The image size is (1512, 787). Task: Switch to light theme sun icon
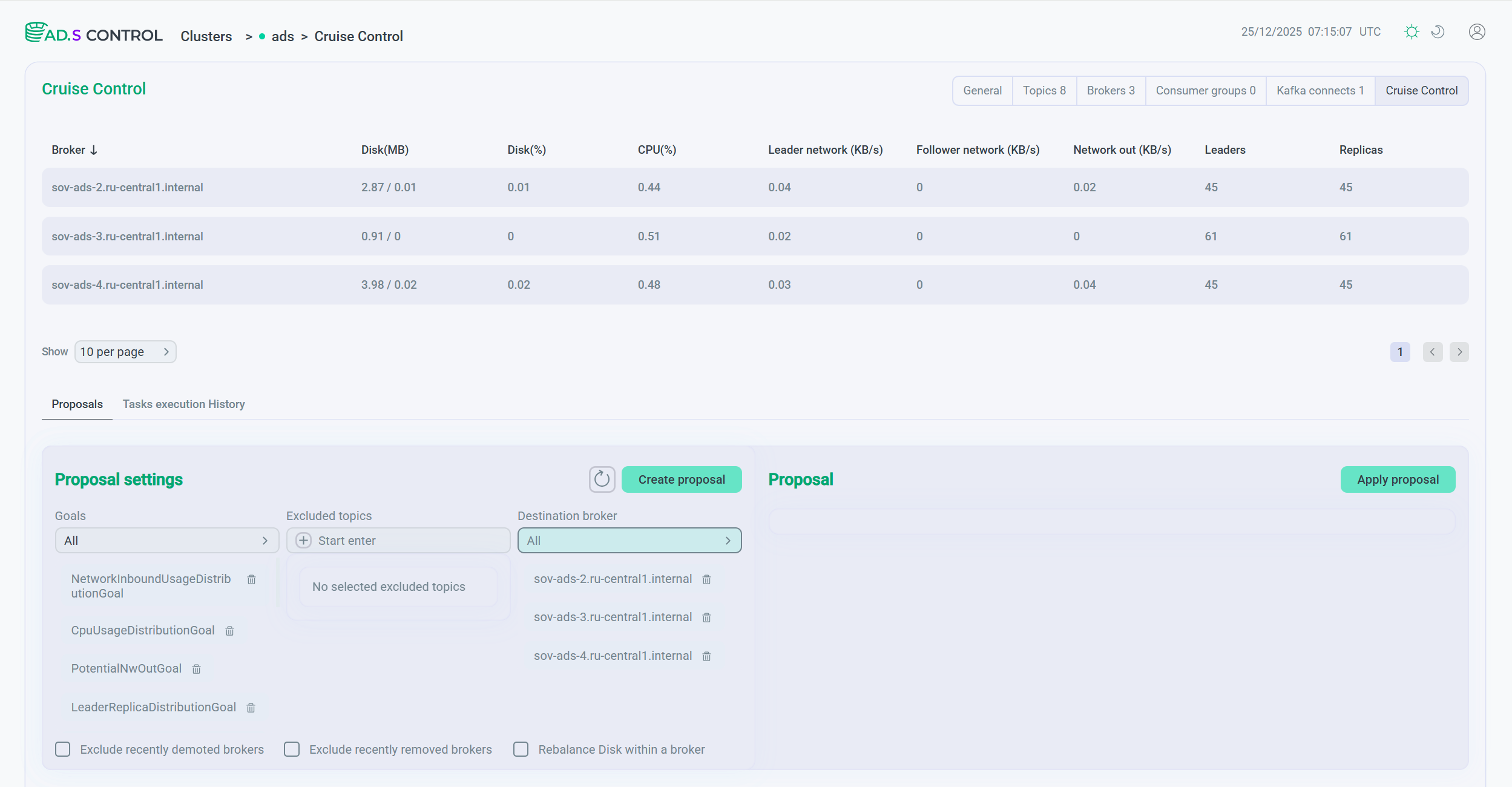pos(1412,32)
